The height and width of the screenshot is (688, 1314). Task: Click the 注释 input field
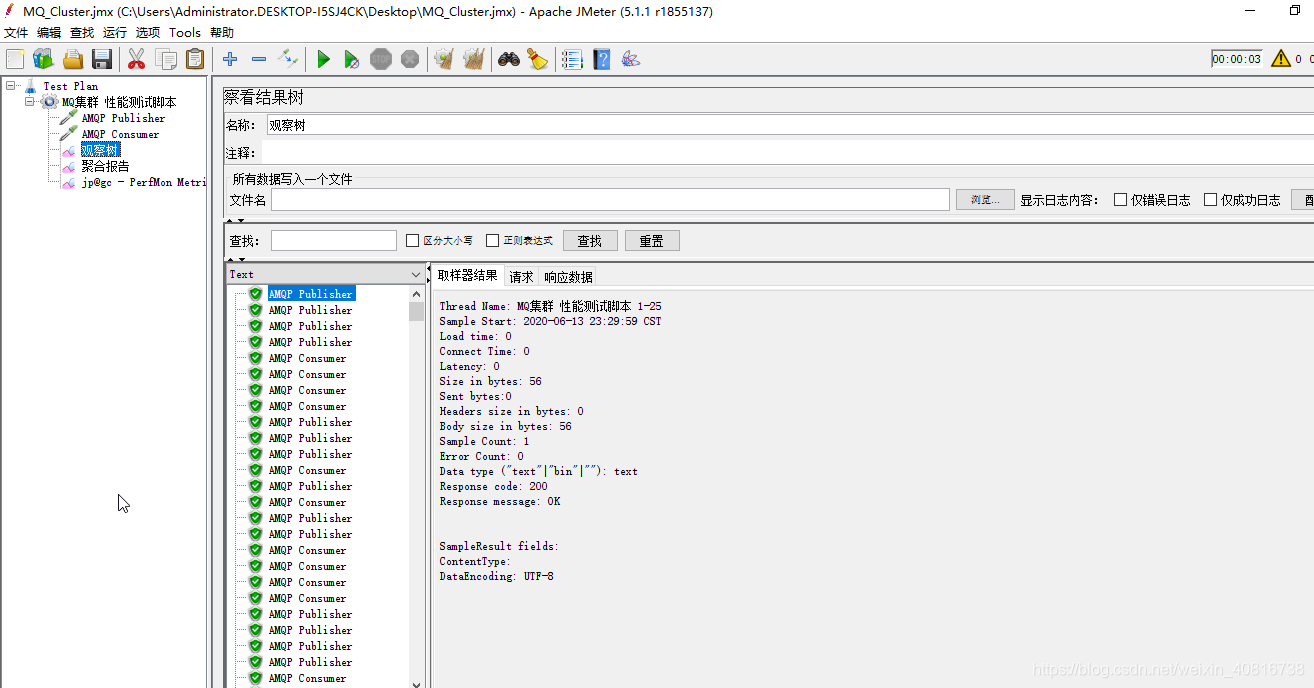(788, 153)
